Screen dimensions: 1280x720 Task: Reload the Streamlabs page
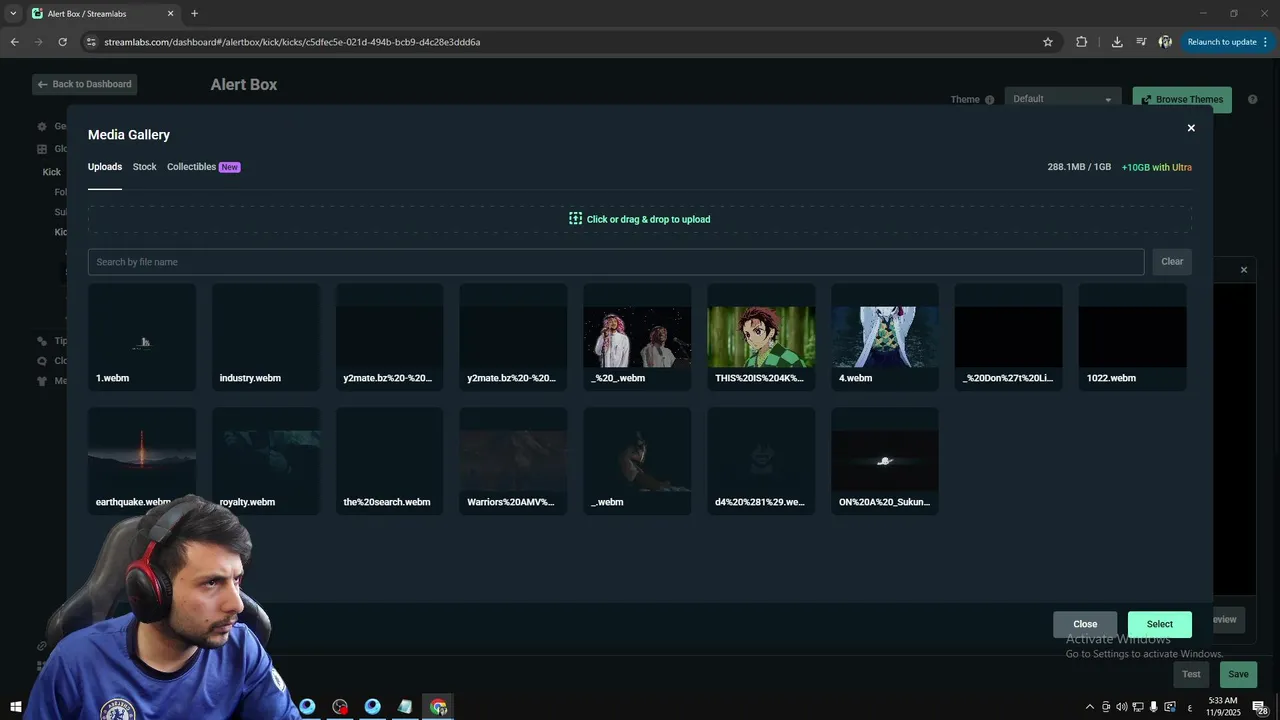(x=62, y=42)
